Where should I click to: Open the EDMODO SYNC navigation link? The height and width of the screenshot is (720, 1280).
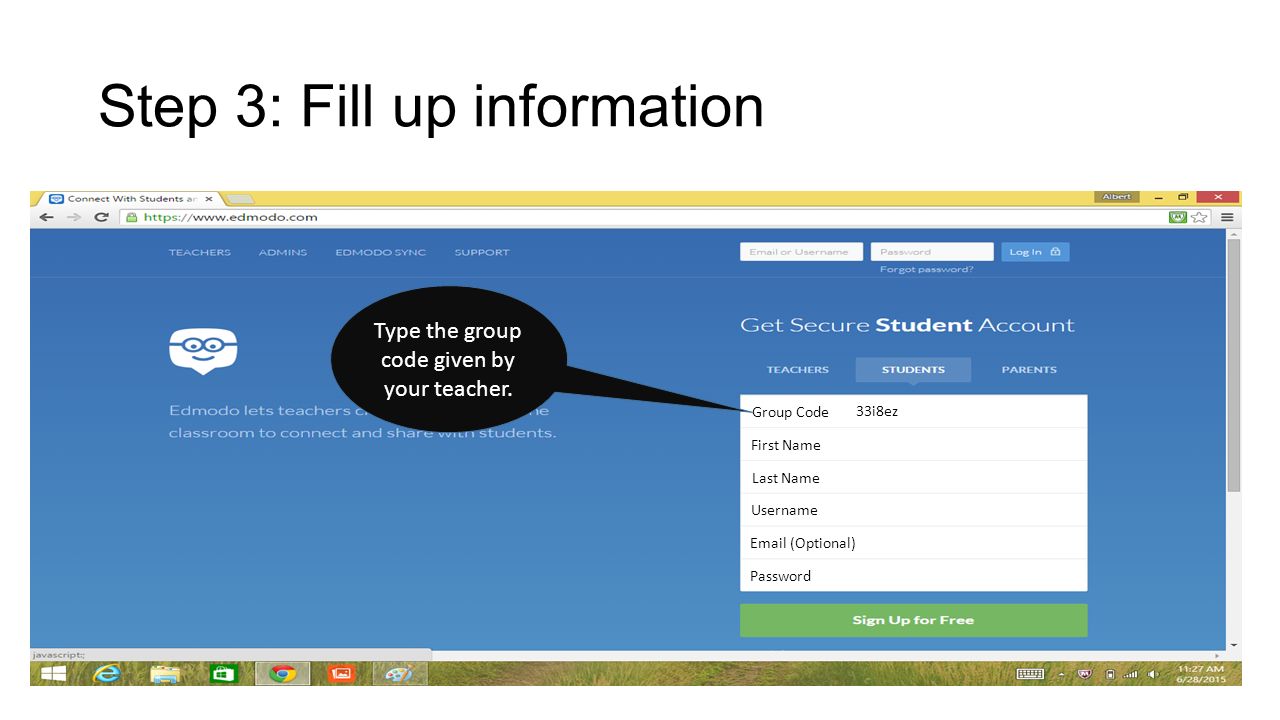(x=380, y=252)
